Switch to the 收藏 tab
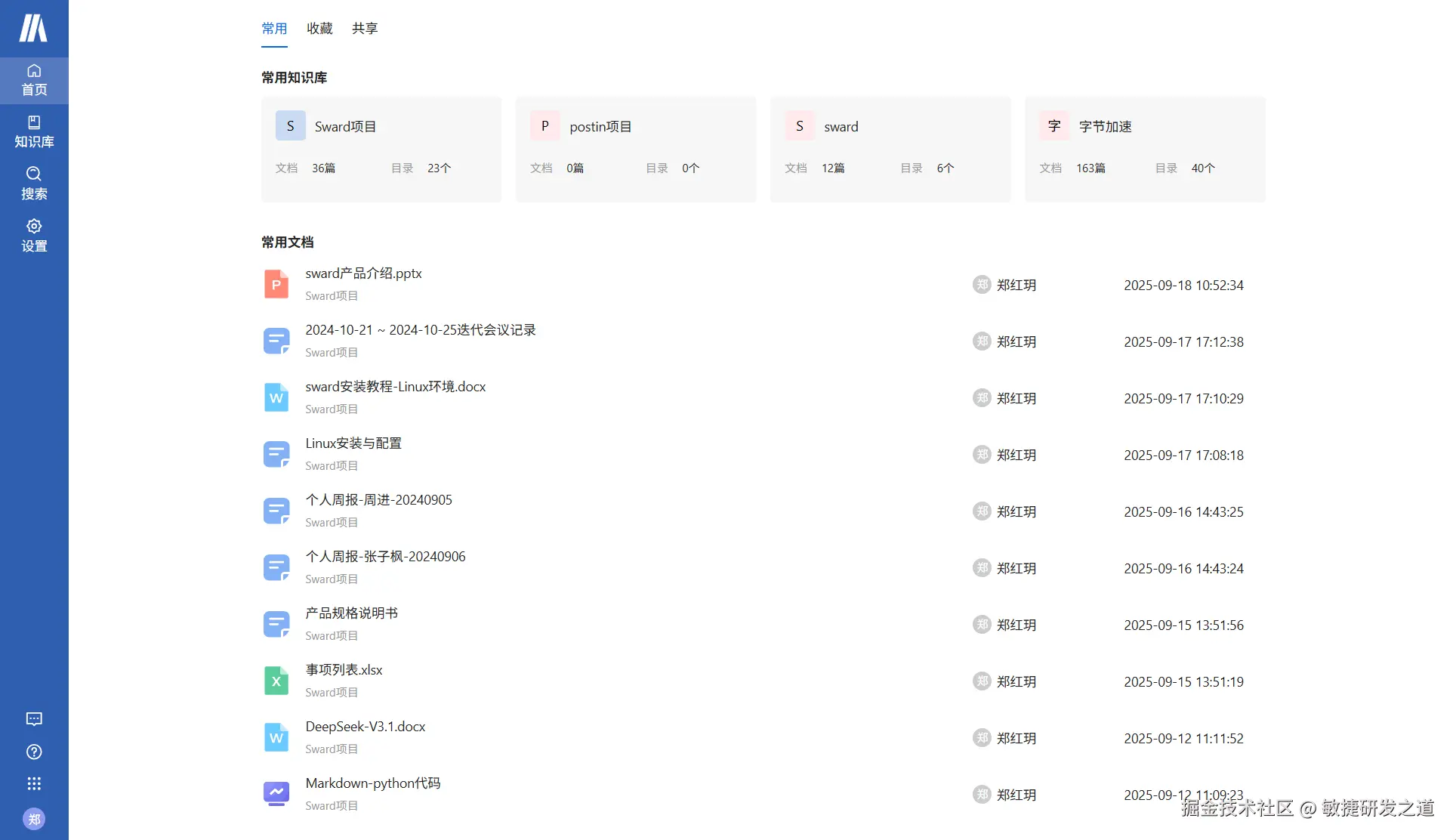The height and width of the screenshot is (840, 1456). [319, 29]
